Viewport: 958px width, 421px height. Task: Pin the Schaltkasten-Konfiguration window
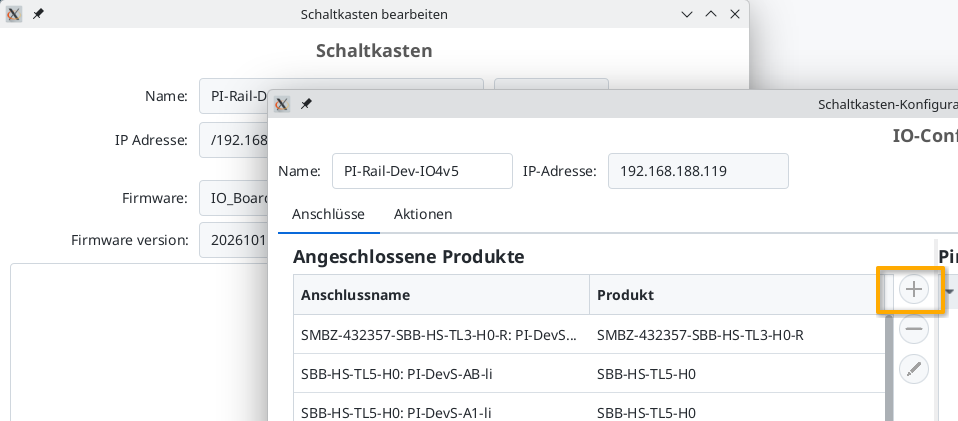[306, 104]
